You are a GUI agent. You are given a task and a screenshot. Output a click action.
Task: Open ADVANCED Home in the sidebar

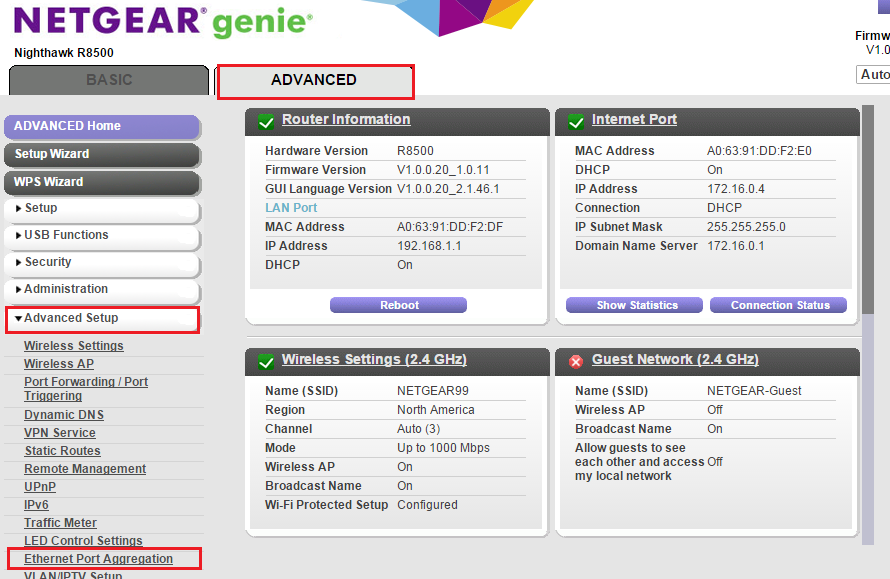[x=102, y=126]
